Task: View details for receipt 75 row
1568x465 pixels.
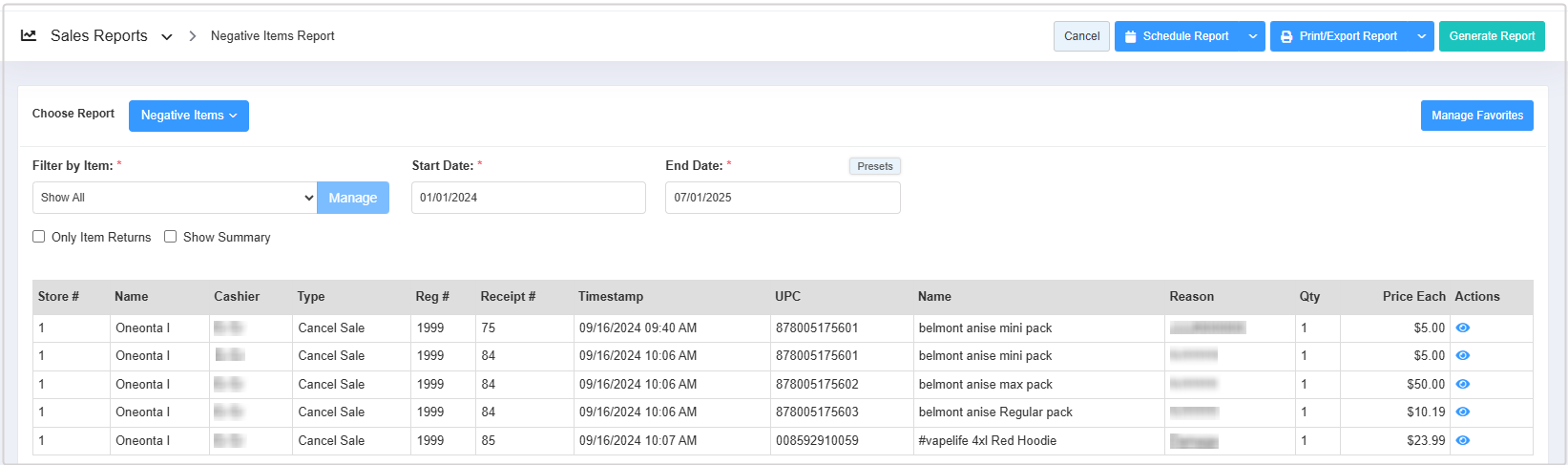Action: point(1462,328)
